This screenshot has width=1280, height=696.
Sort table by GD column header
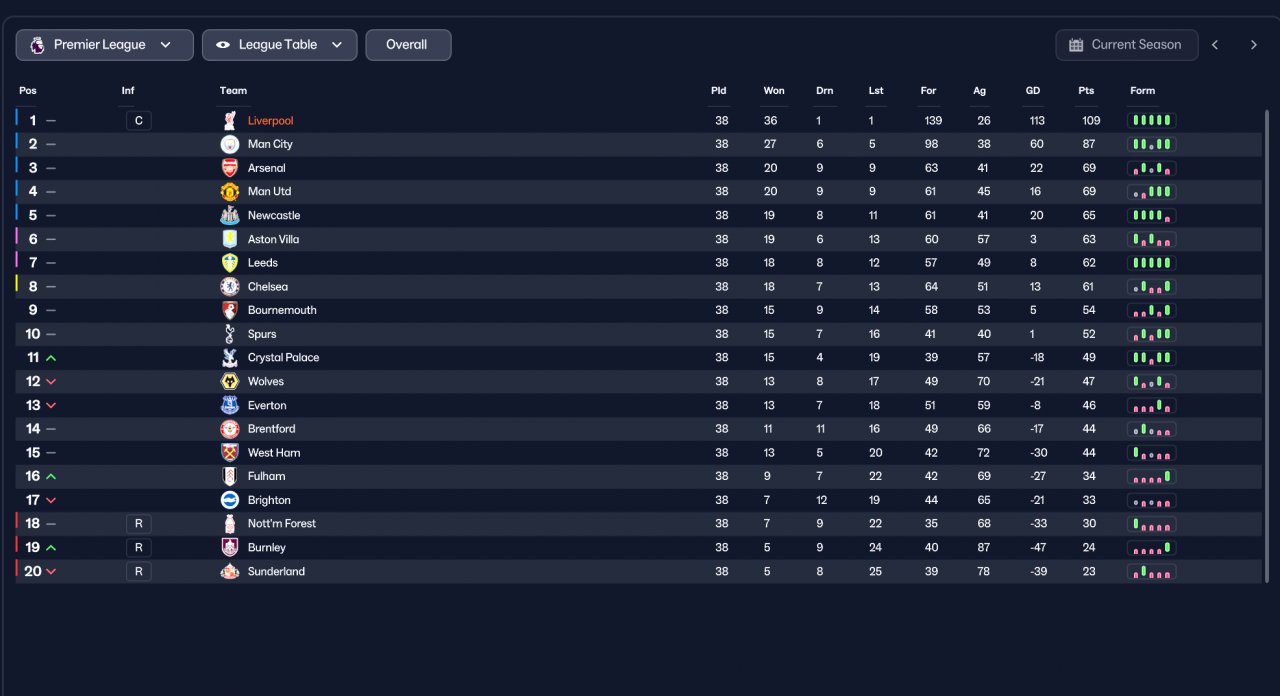point(1033,91)
